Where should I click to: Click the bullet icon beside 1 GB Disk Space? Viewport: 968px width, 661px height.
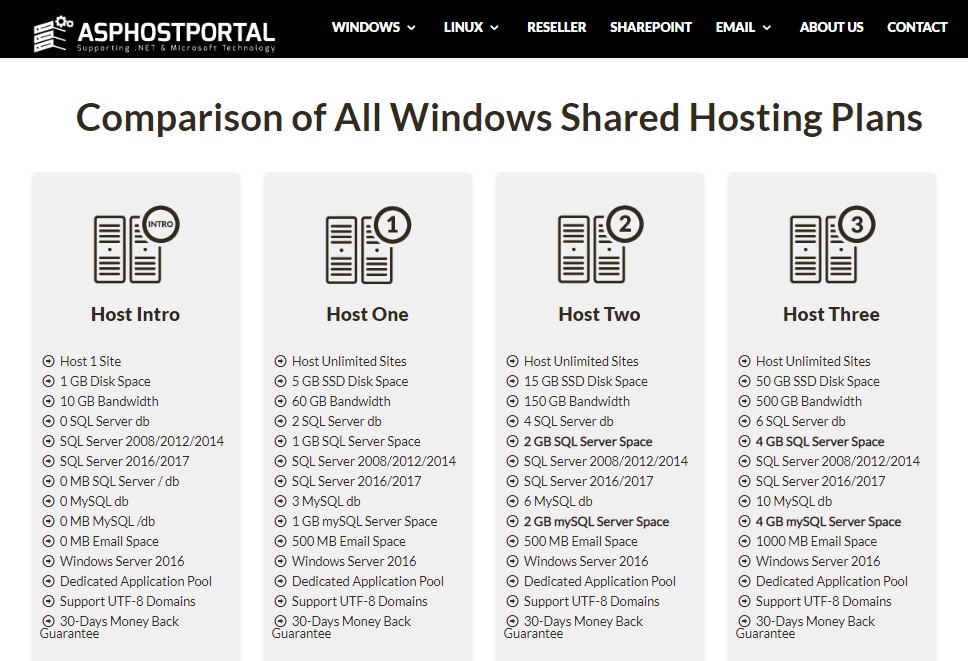(48, 381)
